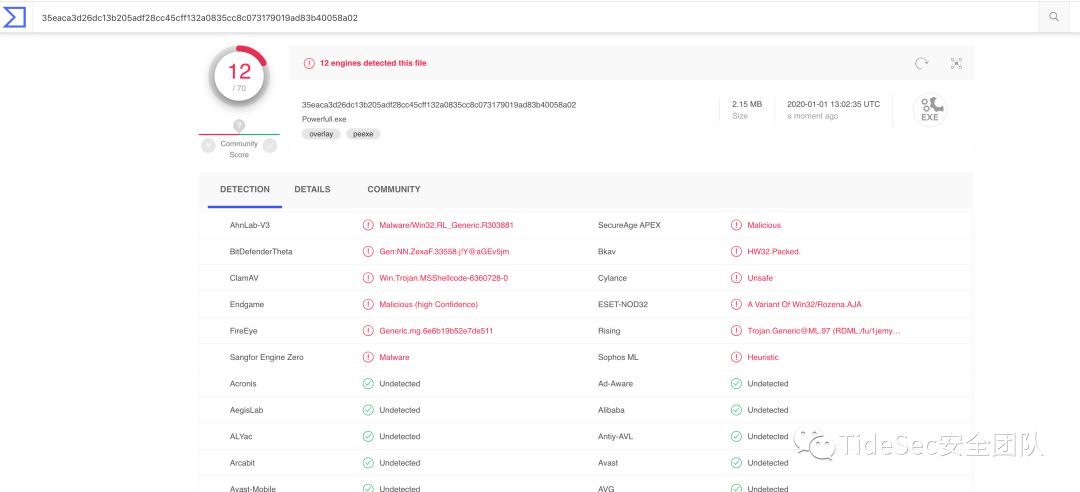The height and width of the screenshot is (492, 1080).
Task: Click Generic.mg.6e6b19b52e7de511 result
Action: (x=436, y=331)
